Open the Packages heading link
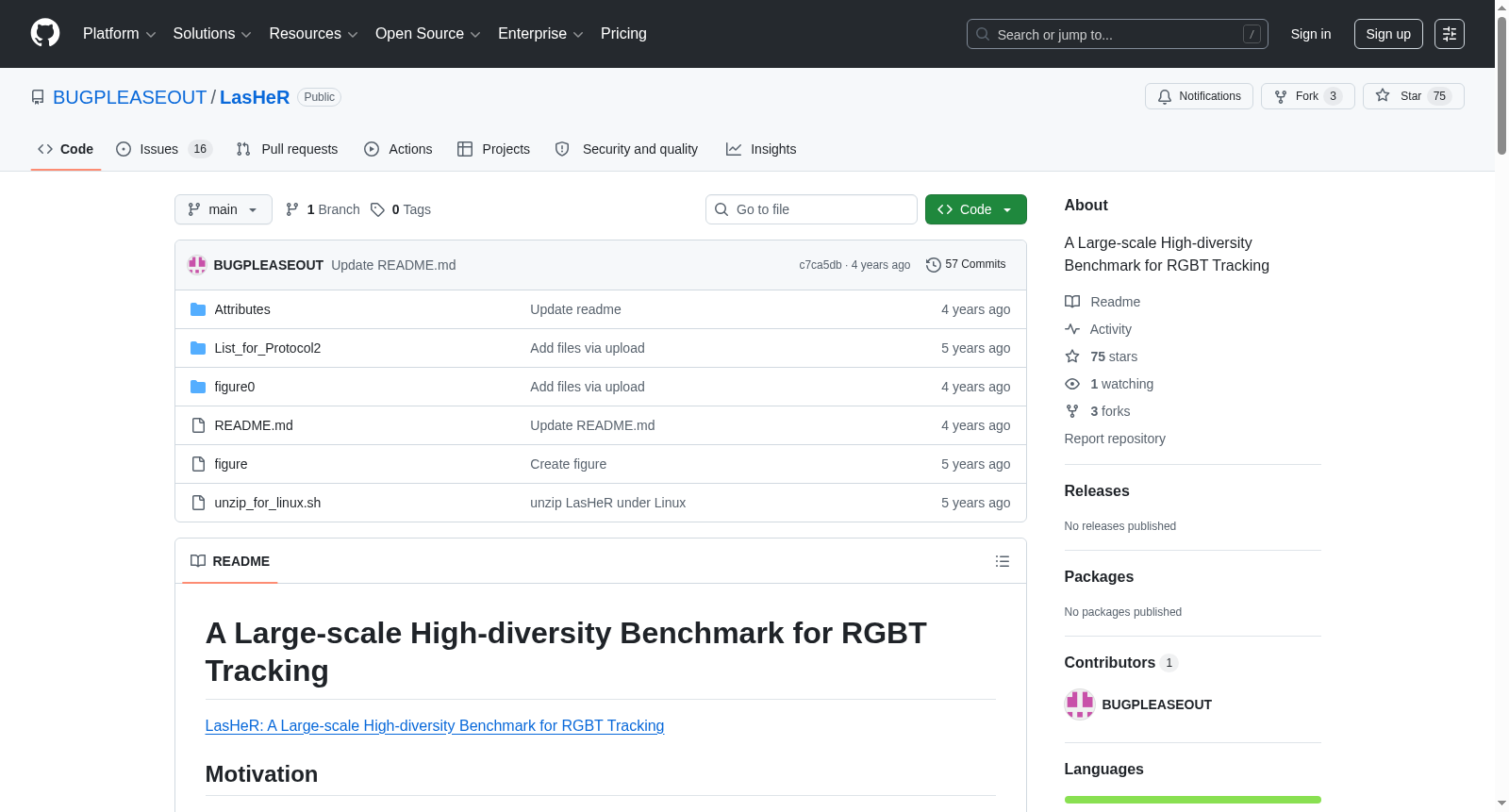1509x812 pixels. click(x=1099, y=576)
